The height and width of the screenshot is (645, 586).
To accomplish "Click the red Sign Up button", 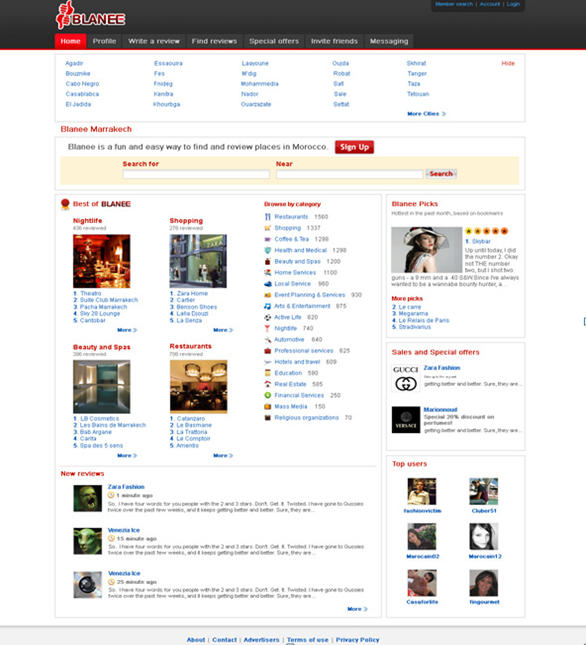I will pyautogui.click(x=354, y=147).
